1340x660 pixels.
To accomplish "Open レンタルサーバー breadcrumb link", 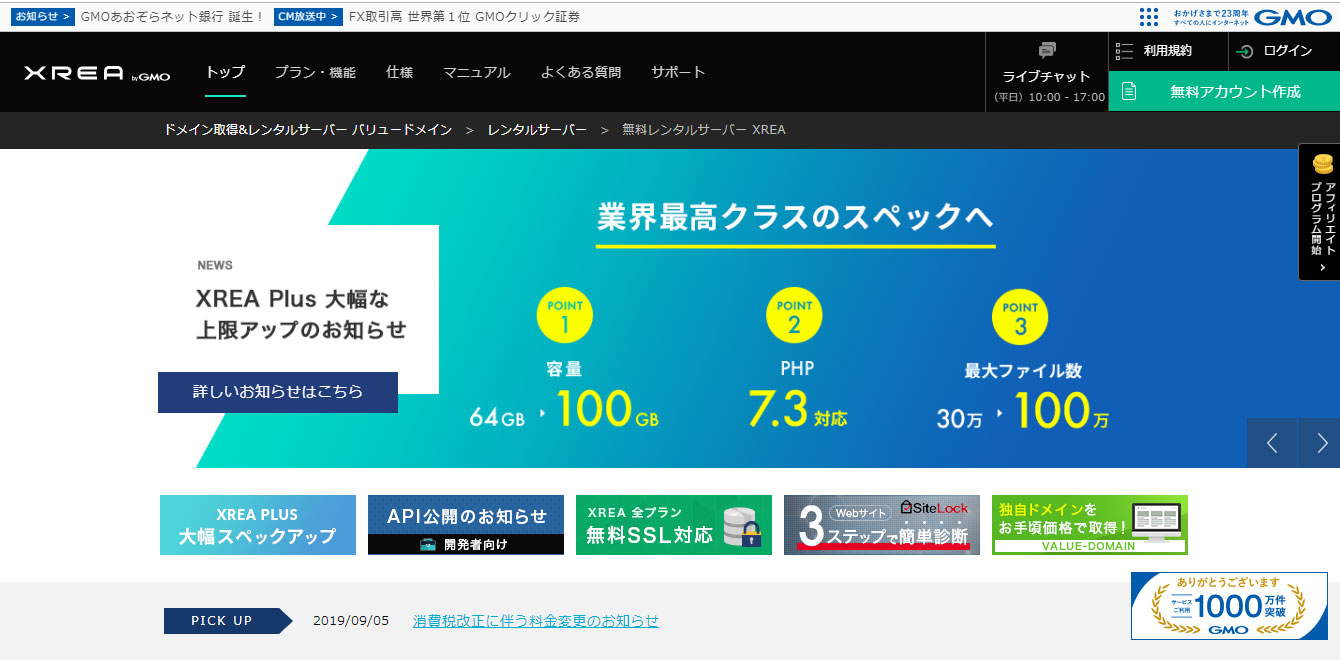I will pos(537,130).
